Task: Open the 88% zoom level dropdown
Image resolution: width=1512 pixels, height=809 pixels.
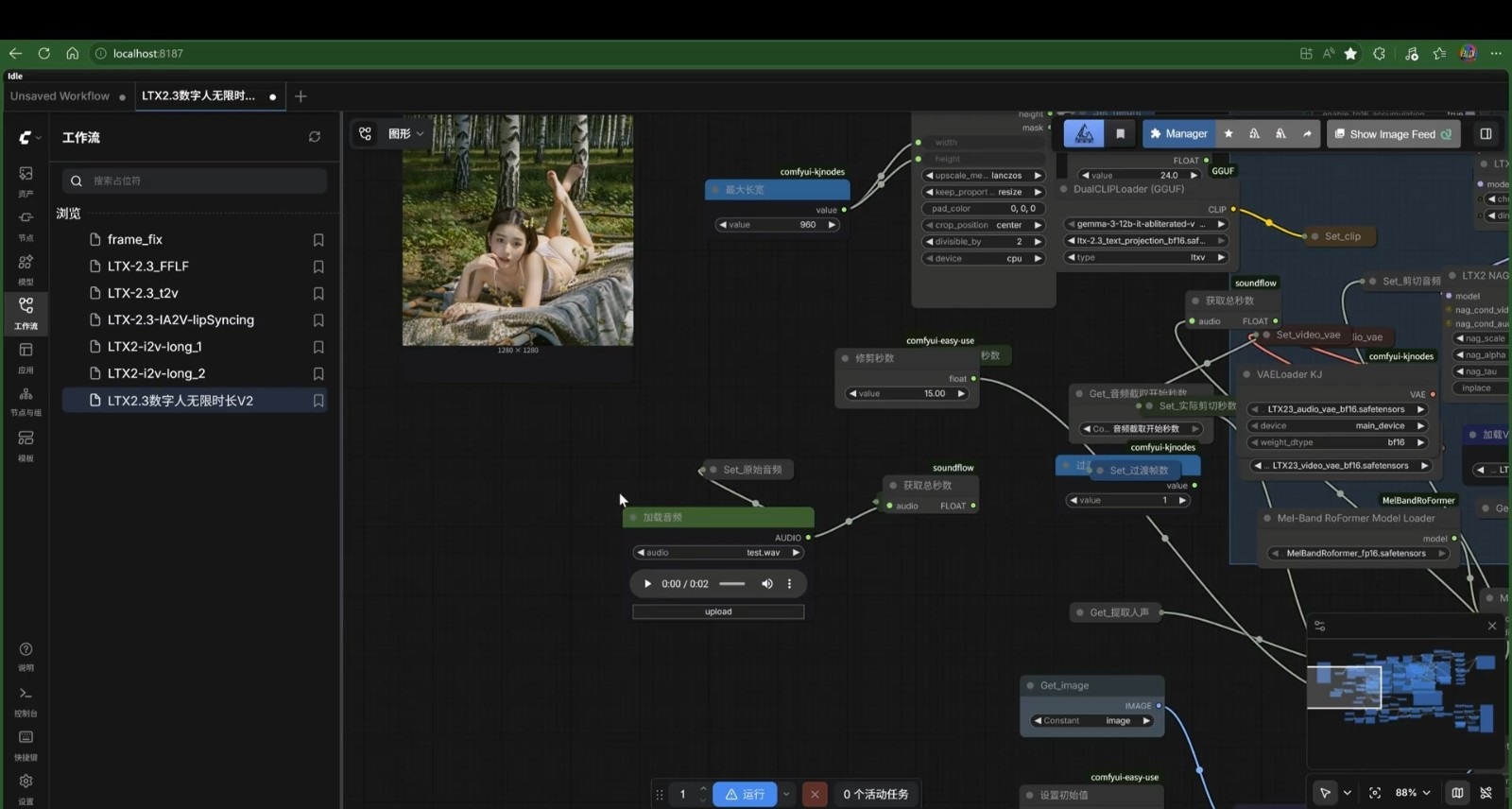Action: 1414,793
